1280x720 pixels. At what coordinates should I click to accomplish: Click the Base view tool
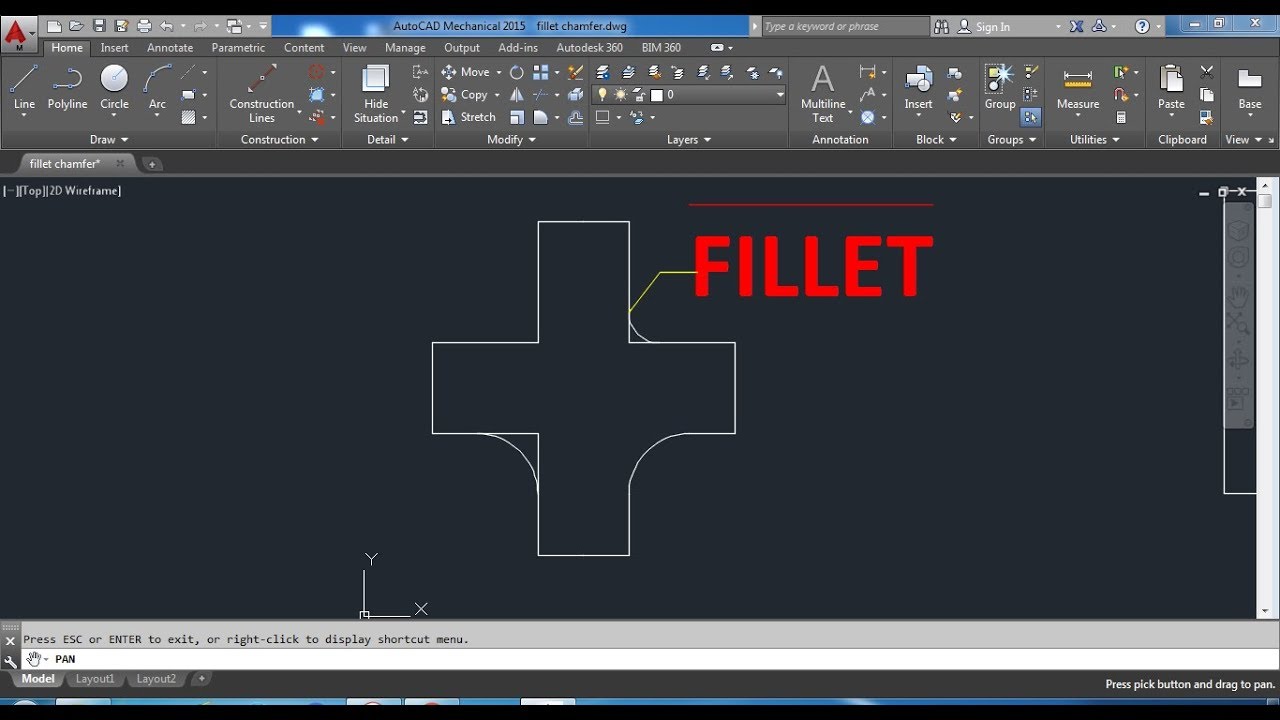coord(1250,88)
